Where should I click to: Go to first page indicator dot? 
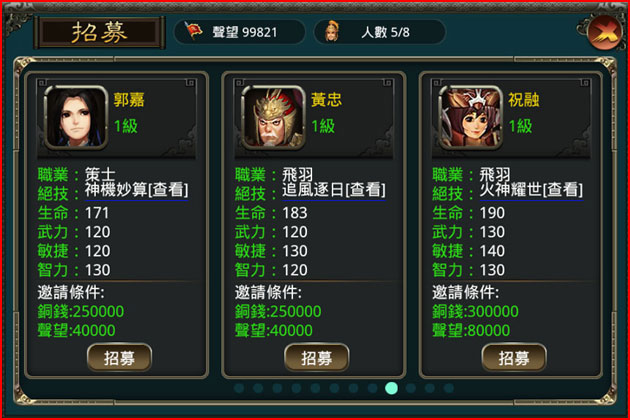click(239, 388)
